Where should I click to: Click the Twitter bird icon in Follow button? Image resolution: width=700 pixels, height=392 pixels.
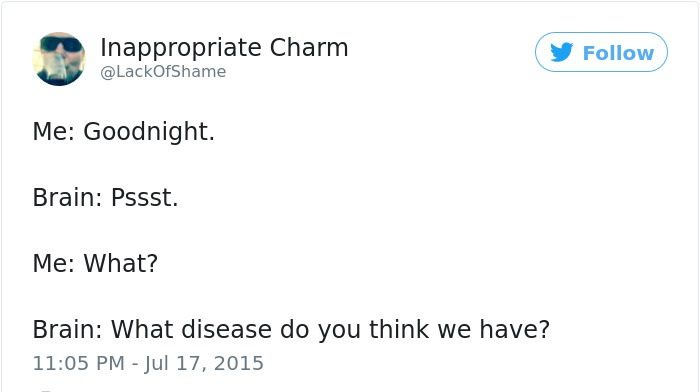561,52
